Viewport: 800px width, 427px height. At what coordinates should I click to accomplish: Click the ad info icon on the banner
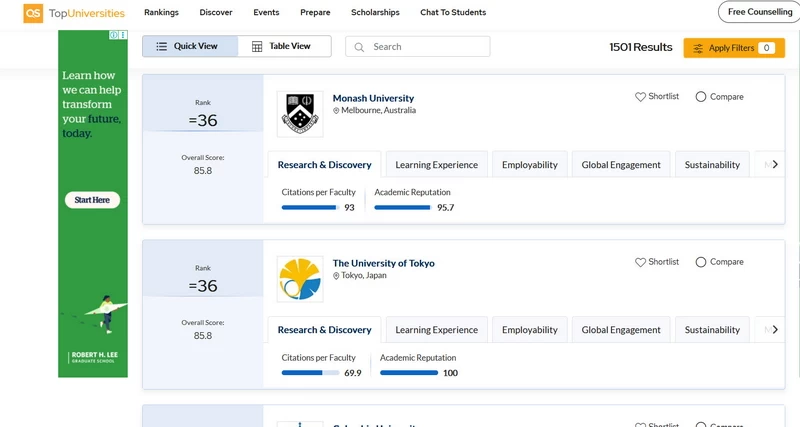[112, 36]
